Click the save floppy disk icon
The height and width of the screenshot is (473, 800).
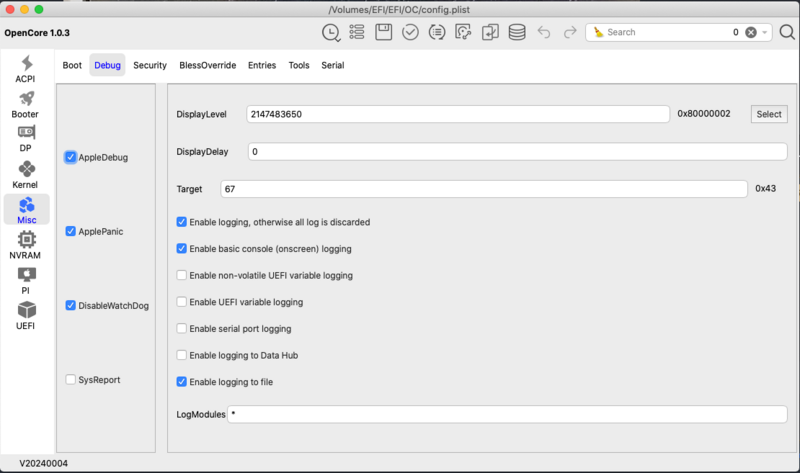tap(384, 32)
